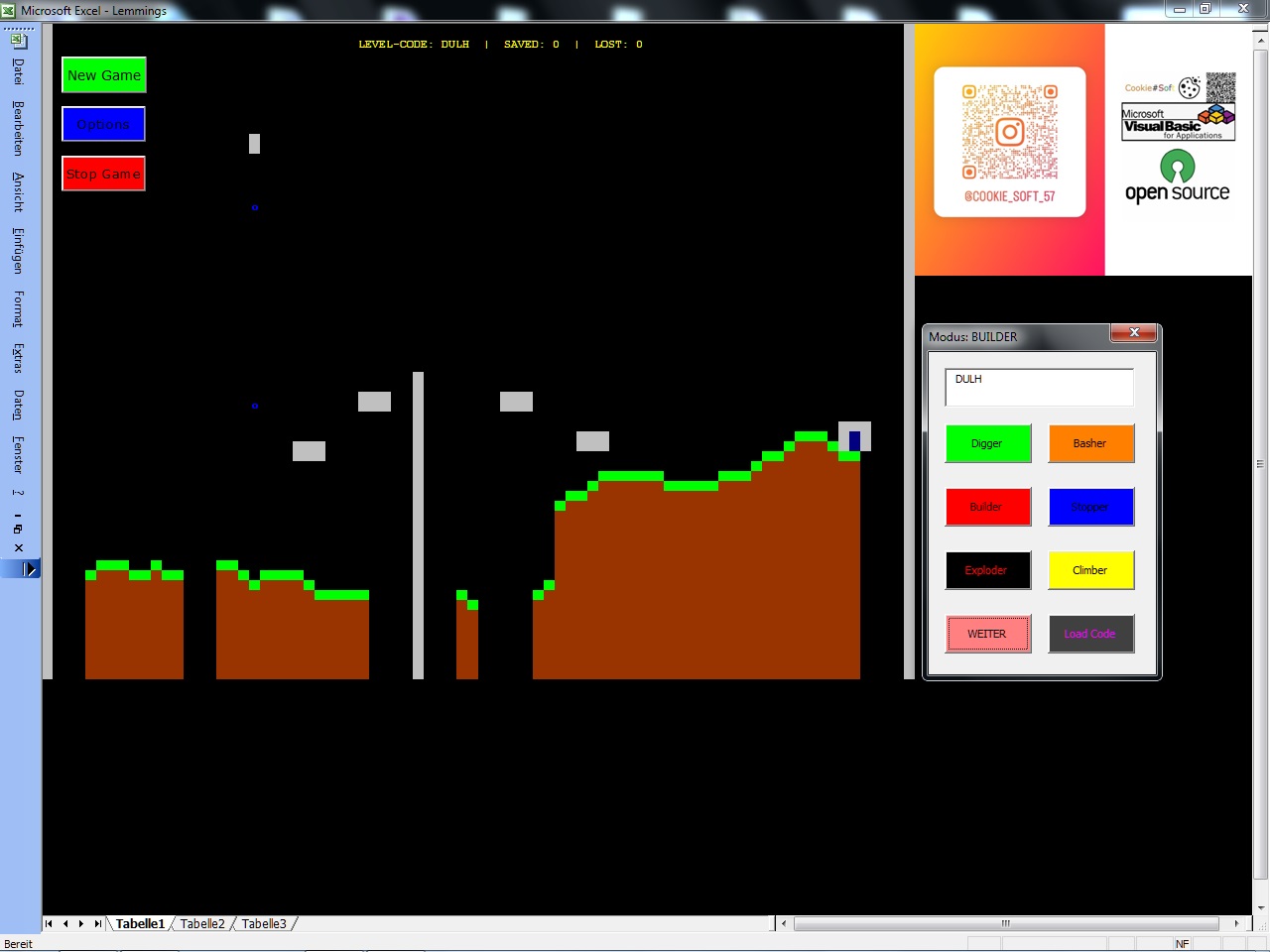Click the red Stop Game button
Viewport: 1270px width, 952px height.
(x=104, y=174)
